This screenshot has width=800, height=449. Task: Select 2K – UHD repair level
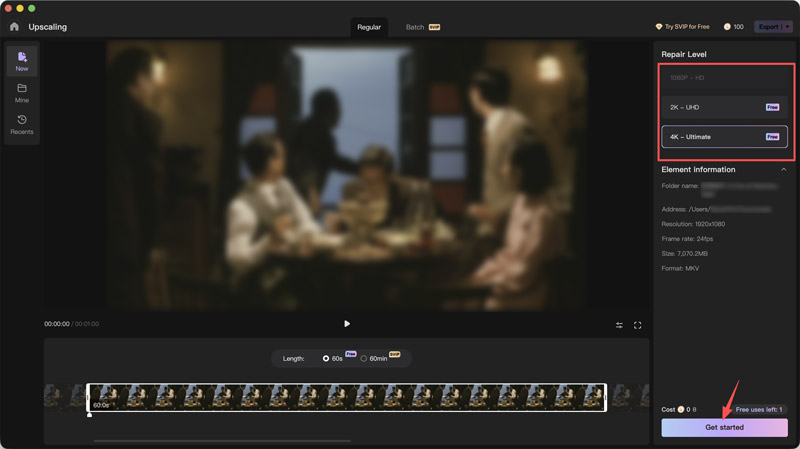pos(724,107)
